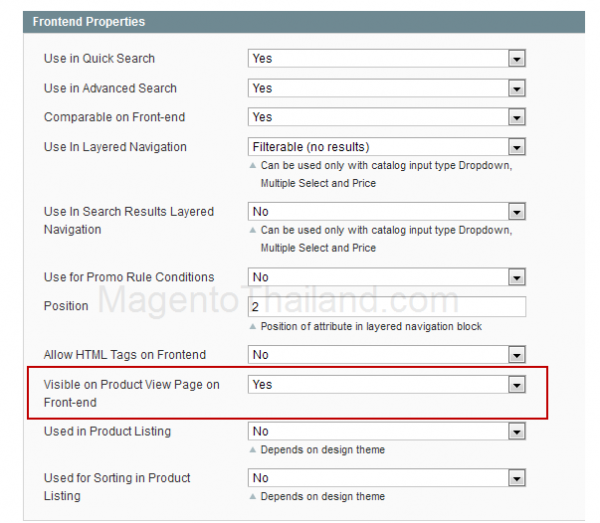Open Visible on Product View Page dropdown
The image size is (600, 523).
tap(386, 384)
